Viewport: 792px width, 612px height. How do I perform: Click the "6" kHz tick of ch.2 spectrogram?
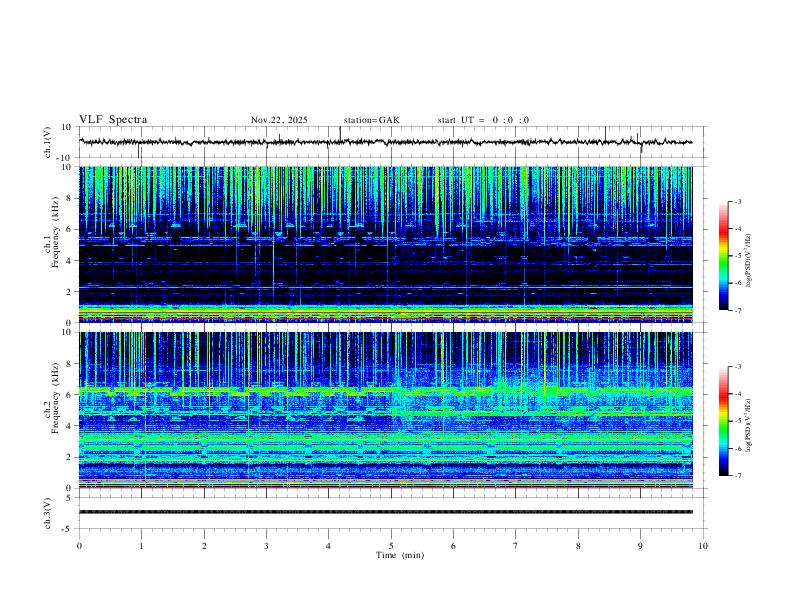[x=71, y=395]
